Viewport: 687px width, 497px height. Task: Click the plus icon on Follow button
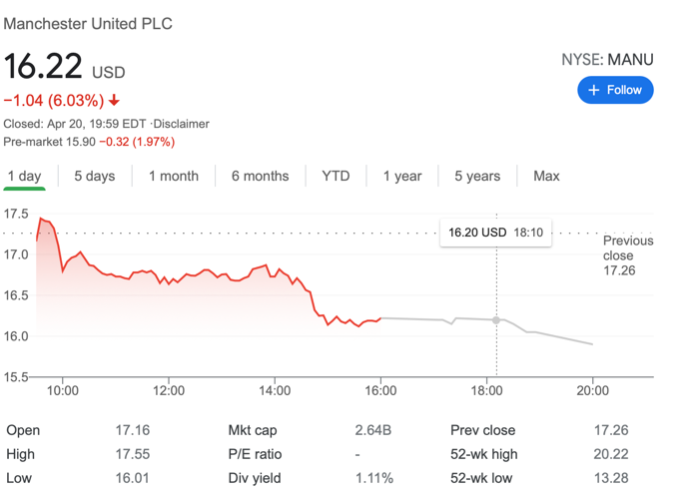click(x=593, y=90)
